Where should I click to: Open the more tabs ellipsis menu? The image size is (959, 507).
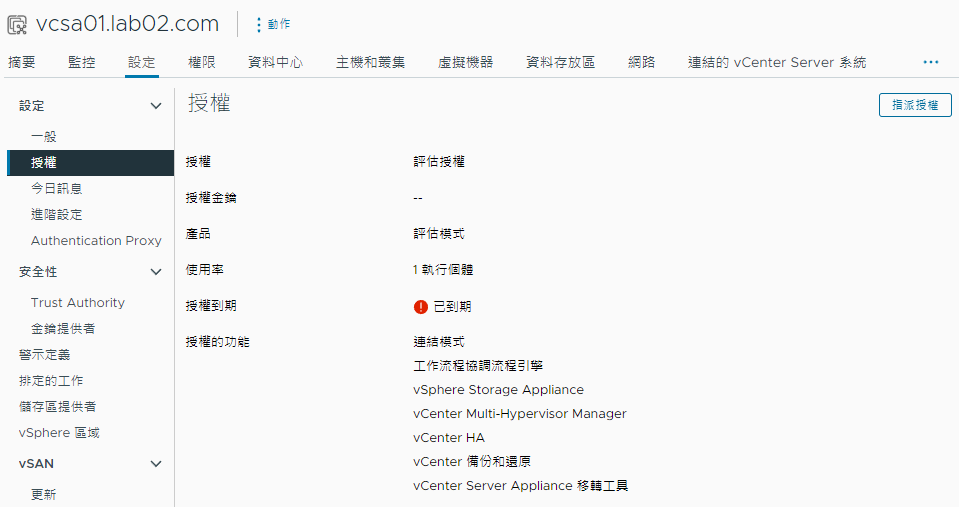point(931,62)
